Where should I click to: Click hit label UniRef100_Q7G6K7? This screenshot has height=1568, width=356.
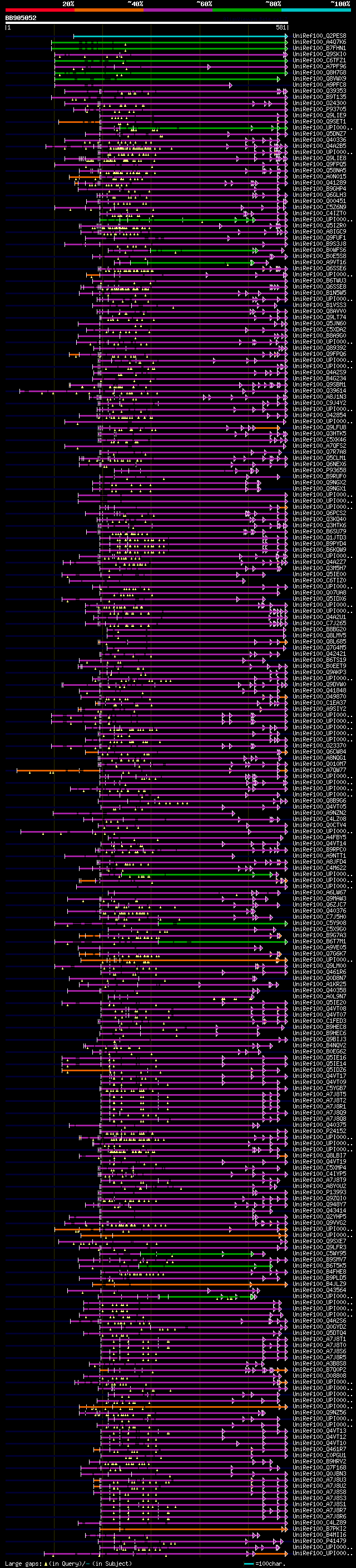click(x=319, y=953)
